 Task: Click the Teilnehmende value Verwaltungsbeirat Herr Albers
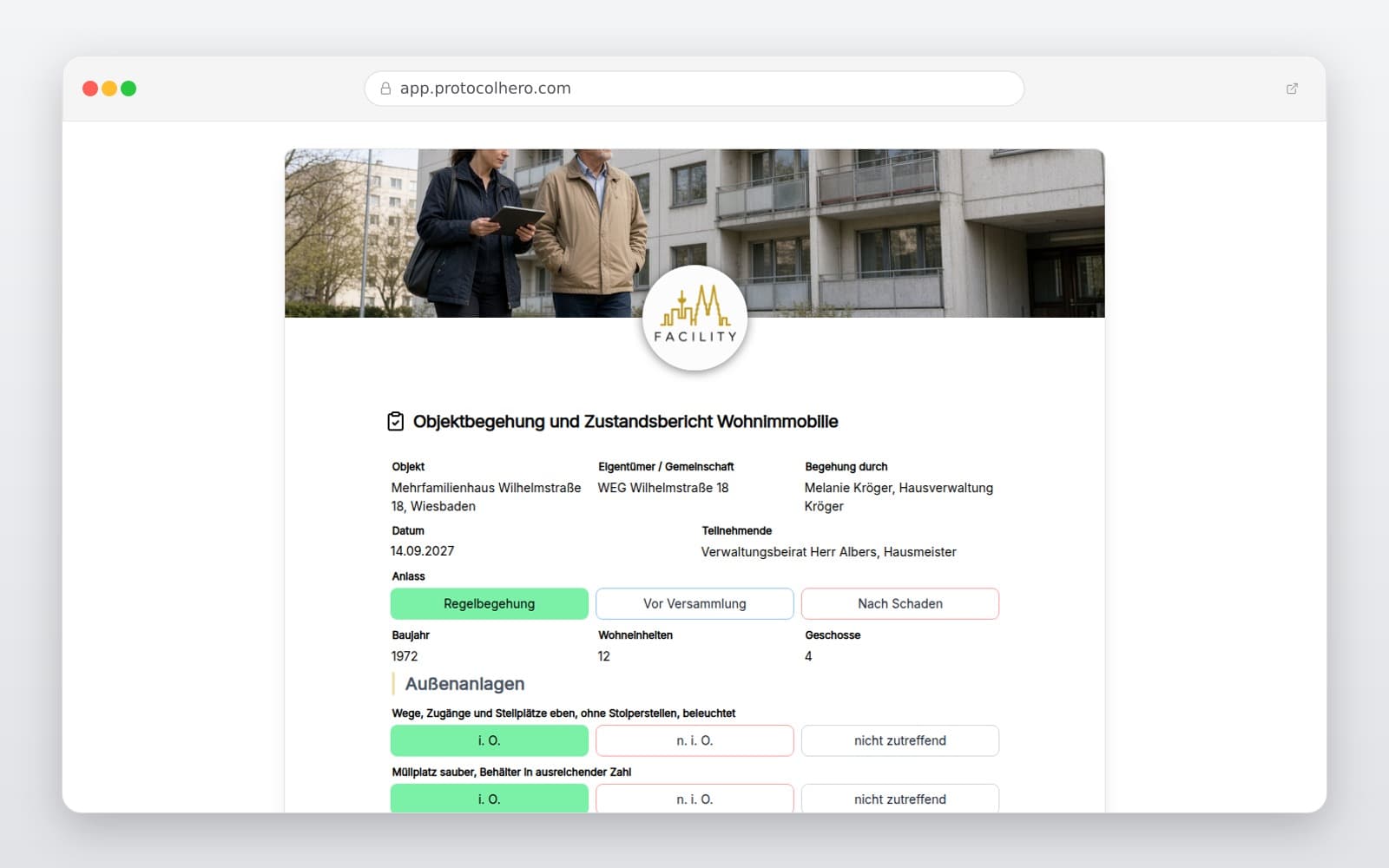pos(829,552)
